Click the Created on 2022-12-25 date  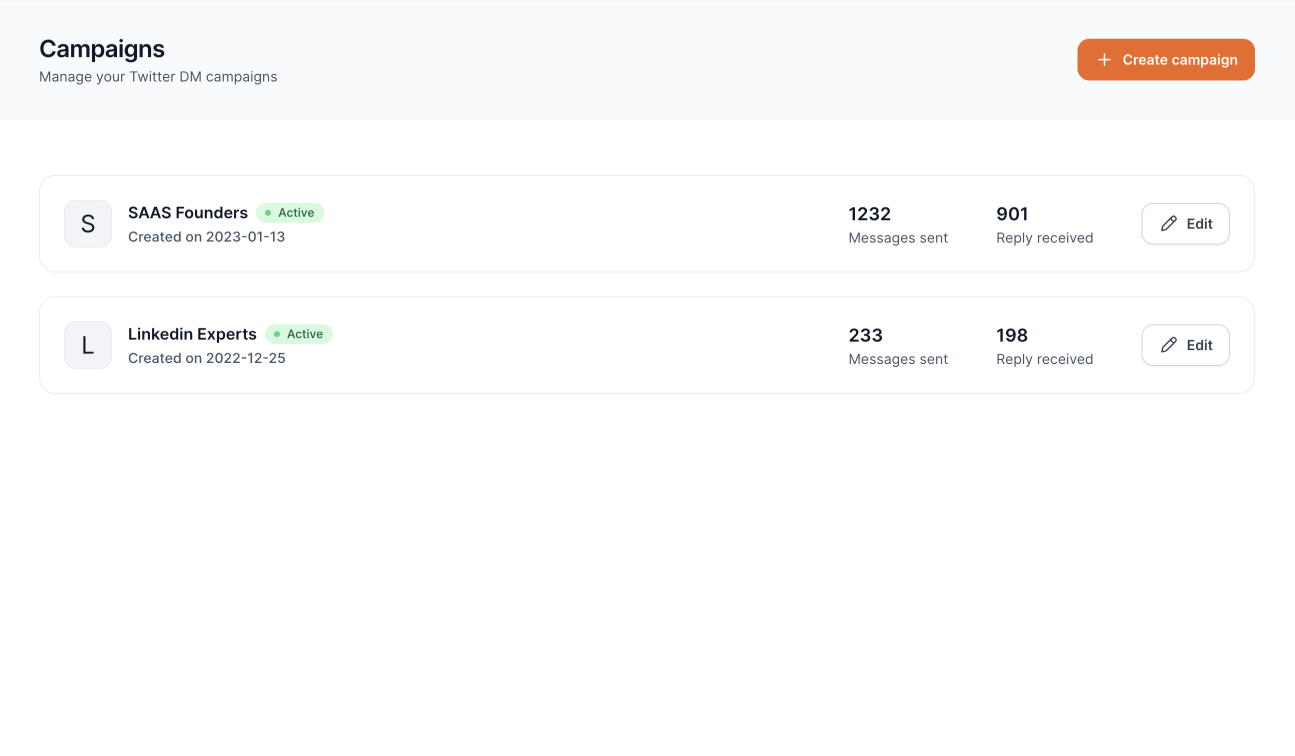(x=206, y=358)
